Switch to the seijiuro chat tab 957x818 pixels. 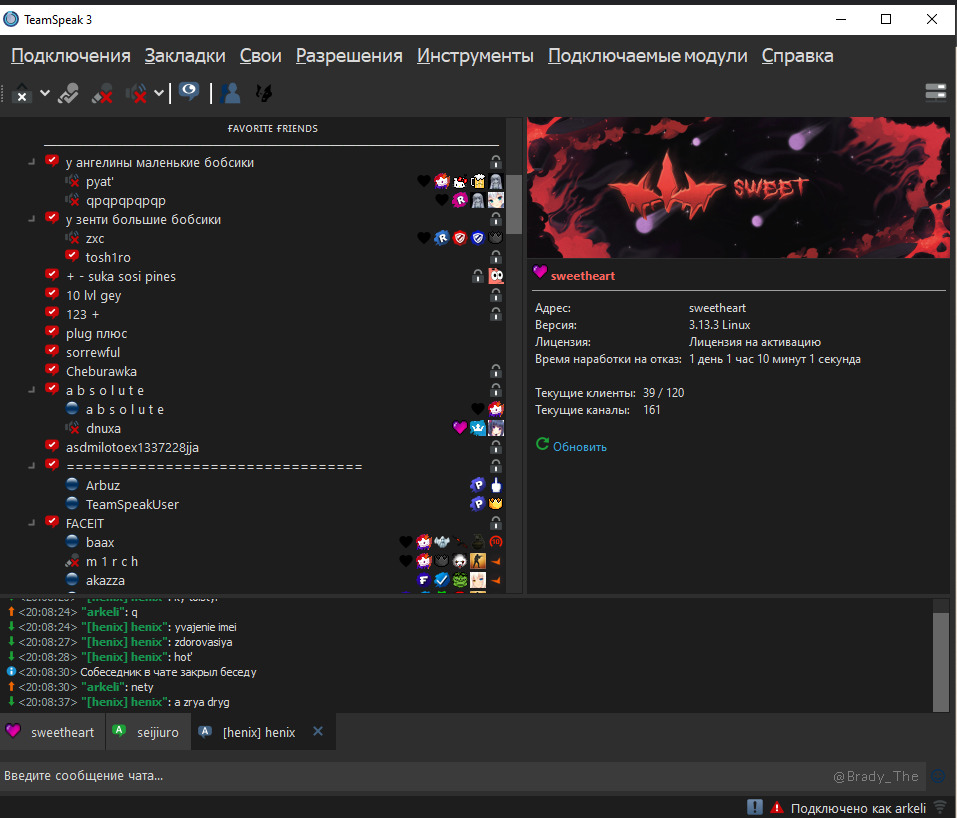pyautogui.click(x=145, y=732)
